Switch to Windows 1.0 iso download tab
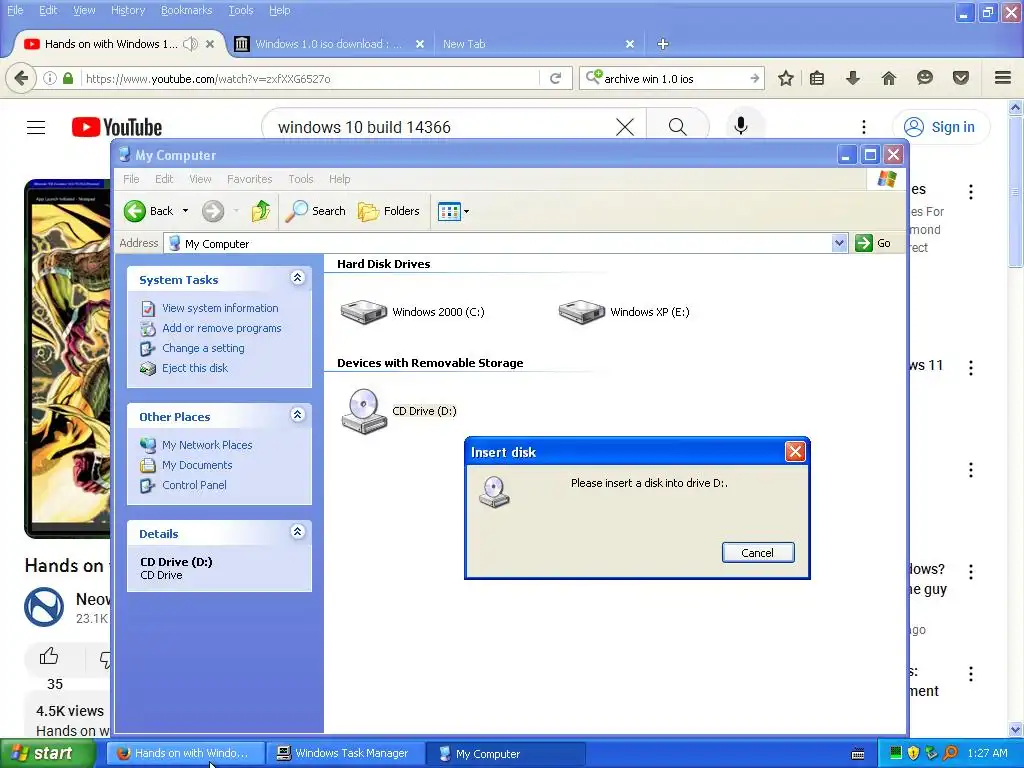 [x=330, y=44]
